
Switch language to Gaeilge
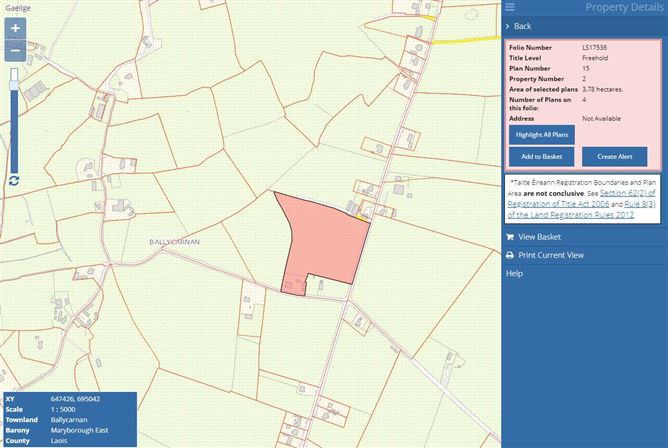coord(18,8)
